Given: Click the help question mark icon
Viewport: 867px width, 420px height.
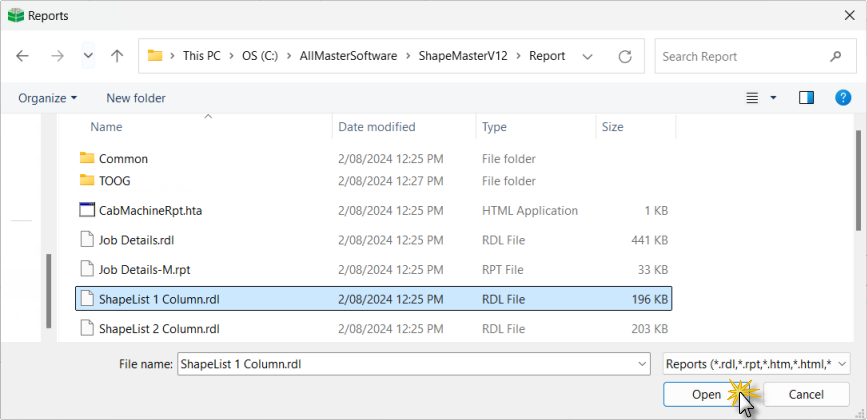Looking at the screenshot, I should 843,97.
